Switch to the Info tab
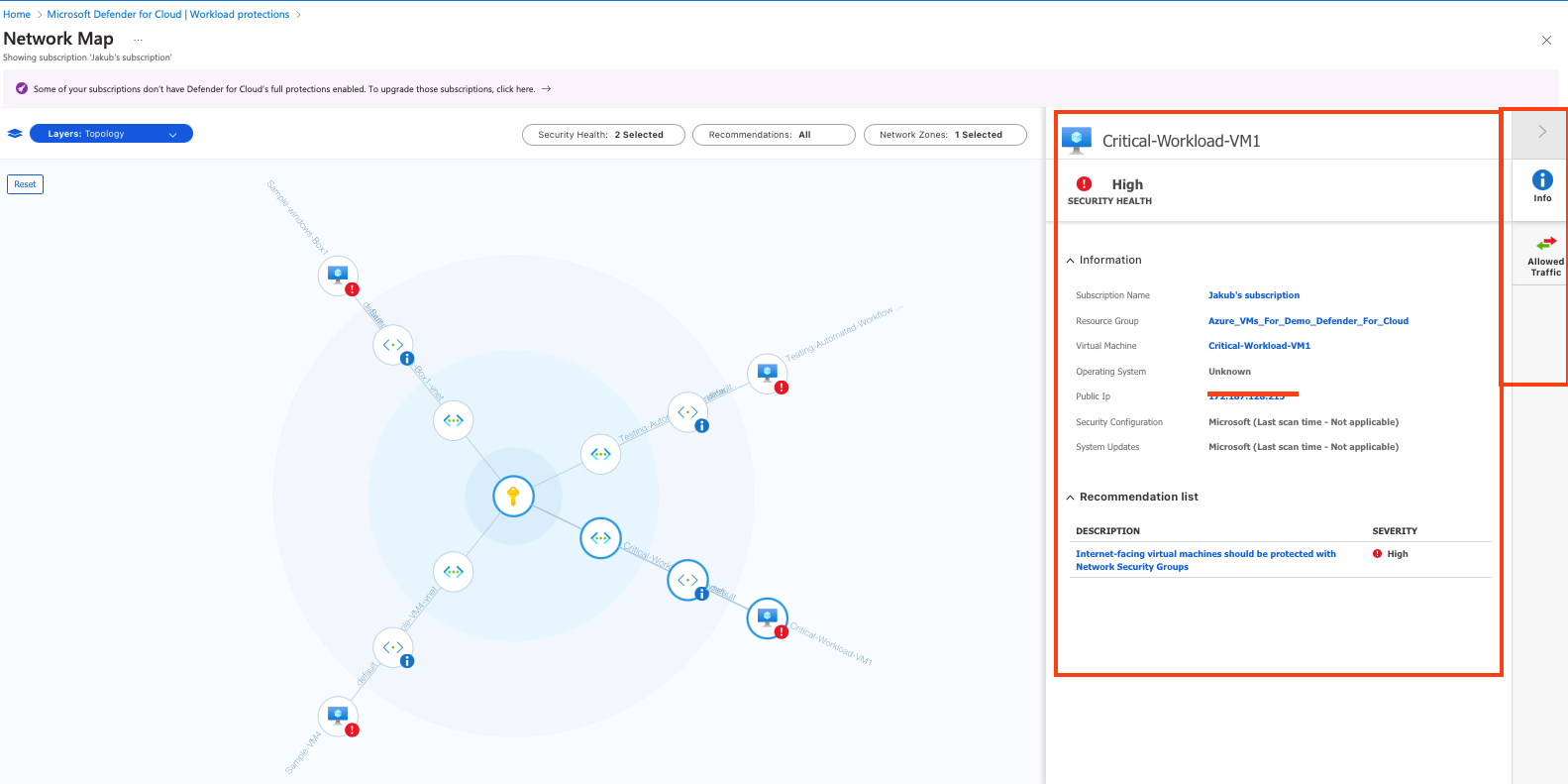 pos(1542,185)
